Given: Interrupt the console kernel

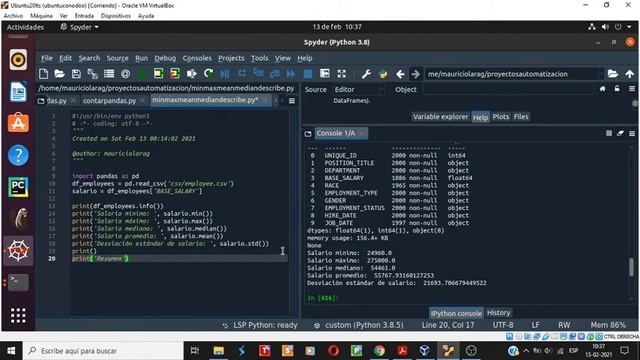Looking at the screenshot, I should tap(609, 133).
